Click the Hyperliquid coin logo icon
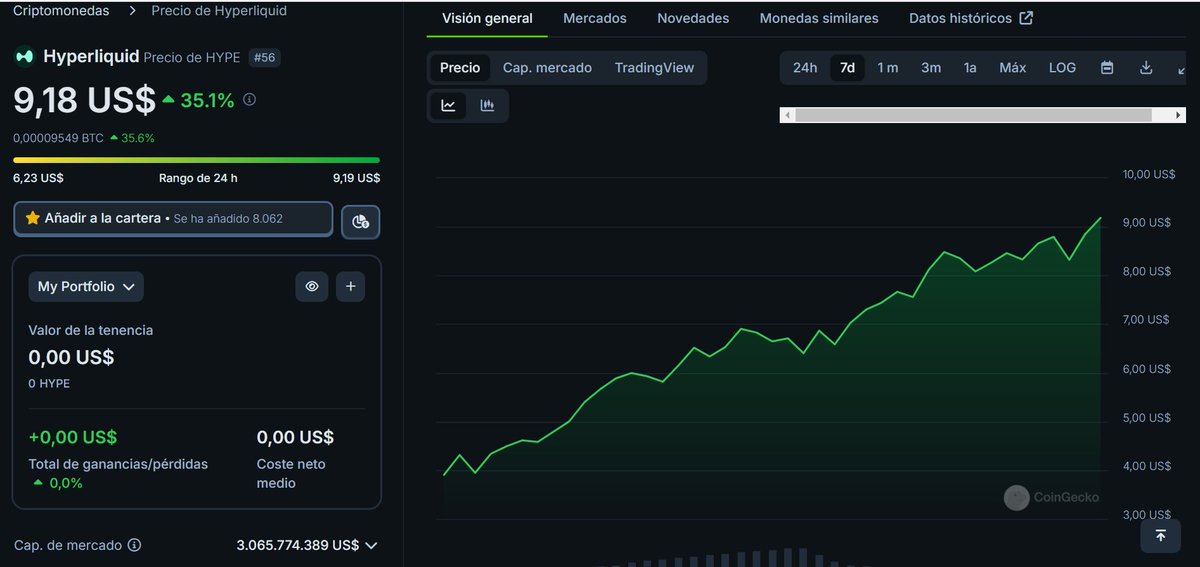1200x567 pixels. [24, 57]
